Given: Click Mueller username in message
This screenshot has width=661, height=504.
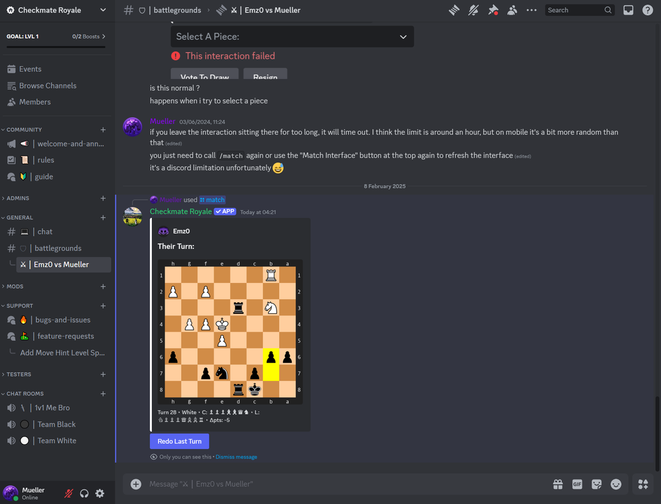Looking at the screenshot, I should tap(162, 121).
